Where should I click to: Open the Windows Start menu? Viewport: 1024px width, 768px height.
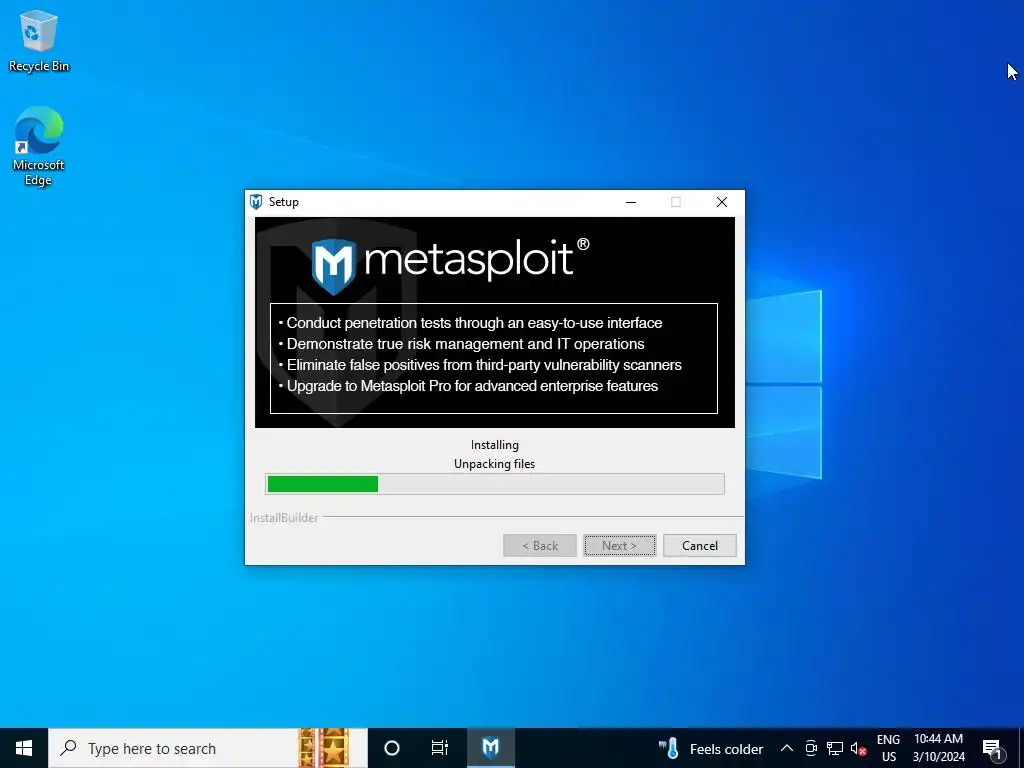[24, 748]
